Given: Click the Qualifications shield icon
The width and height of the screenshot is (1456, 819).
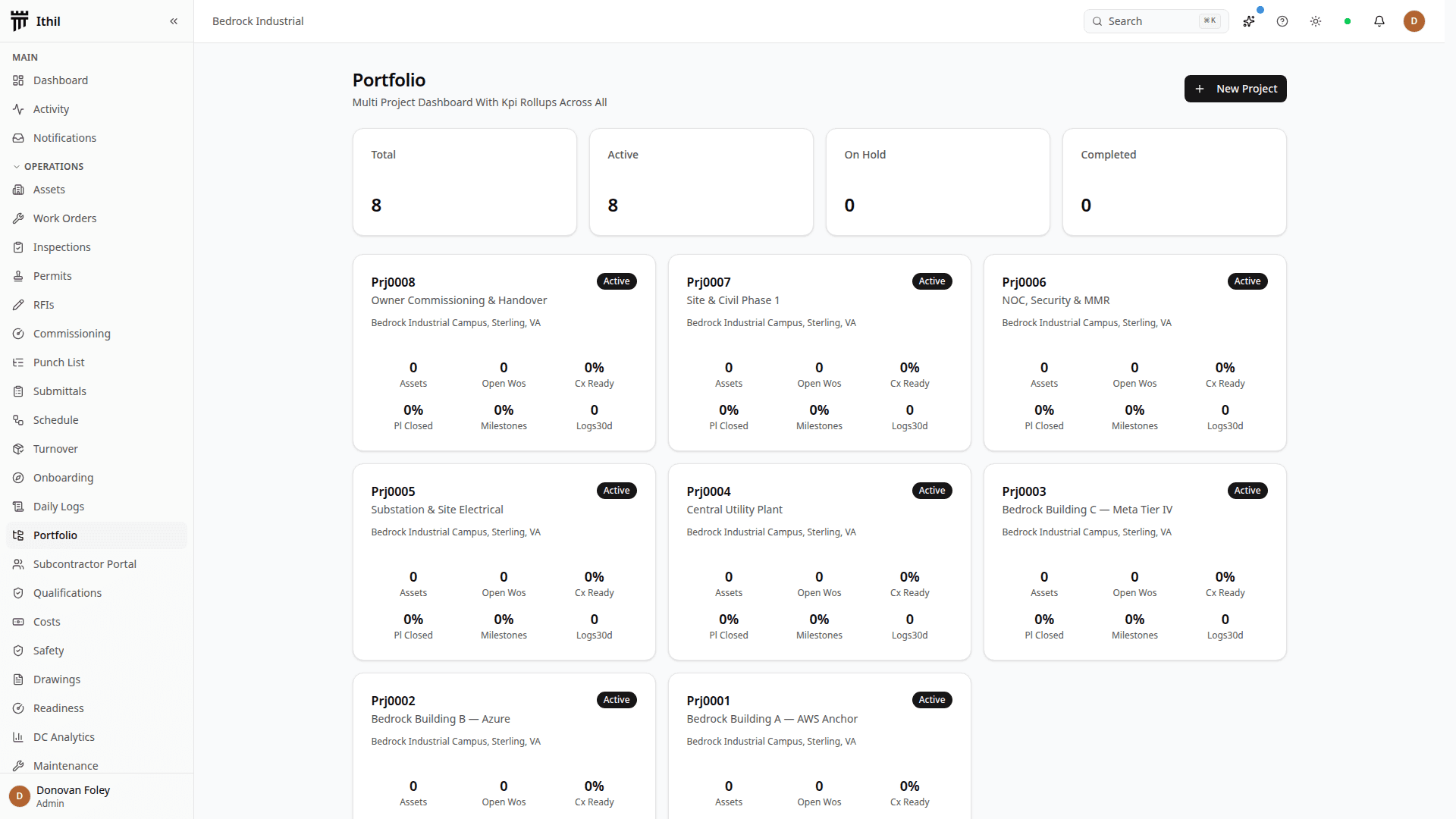Looking at the screenshot, I should point(18,593).
